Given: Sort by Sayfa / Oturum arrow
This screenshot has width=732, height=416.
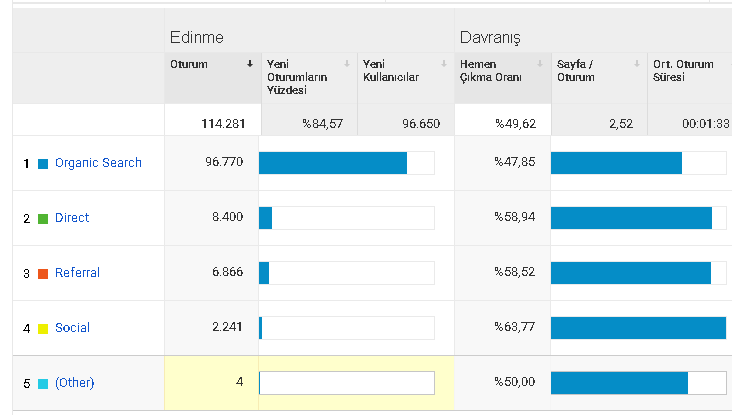Looking at the screenshot, I should click(x=637, y=64).
